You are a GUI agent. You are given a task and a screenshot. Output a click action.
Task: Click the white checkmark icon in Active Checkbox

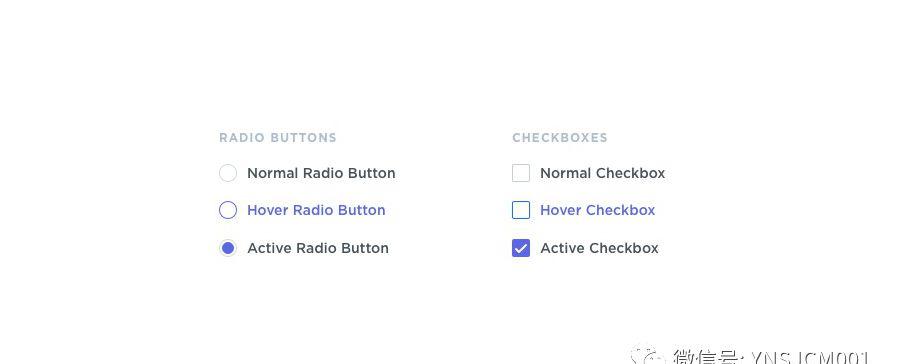click(x=521, y=248)
